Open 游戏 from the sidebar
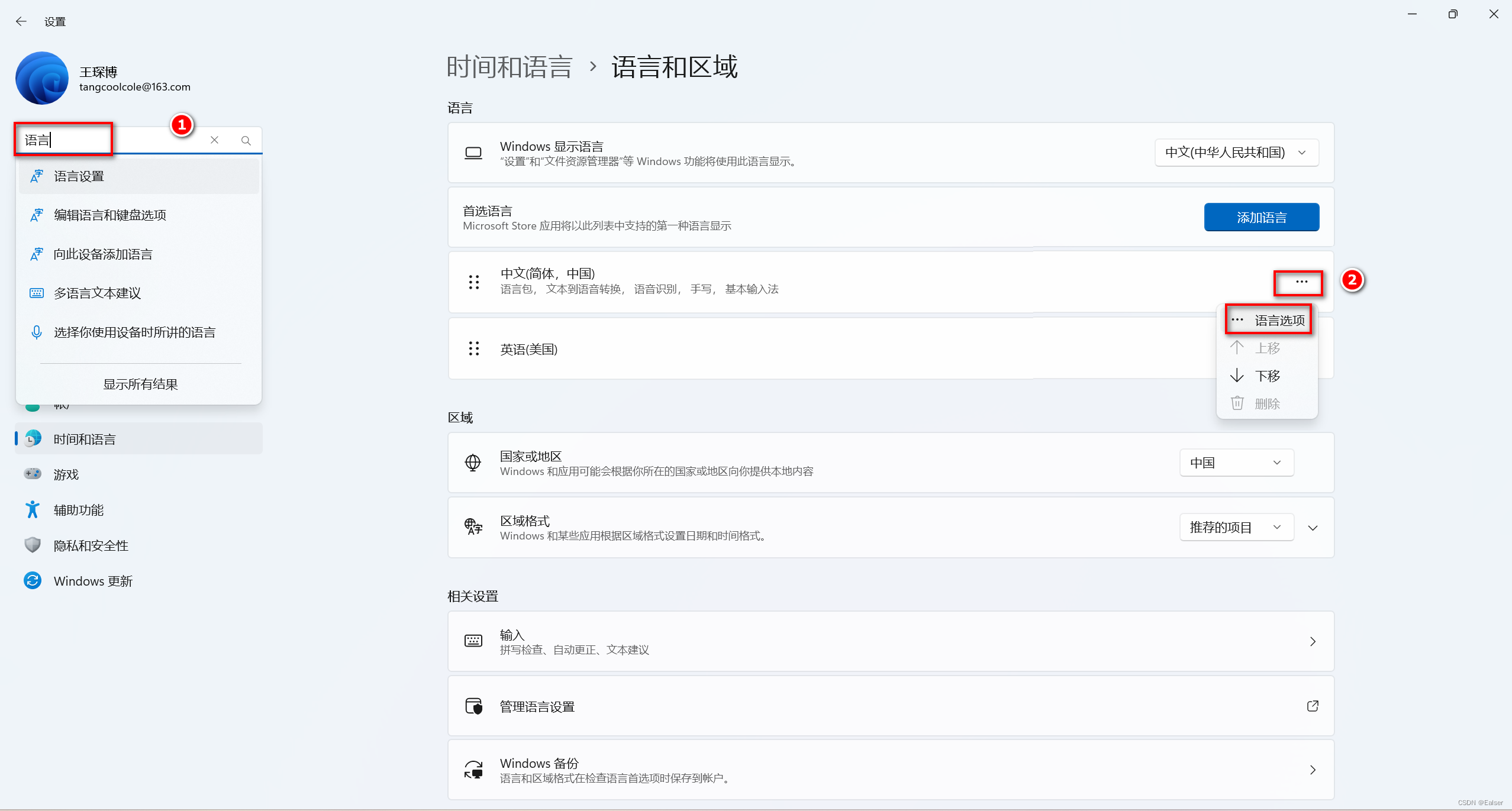1512x811 pixels. [67, 474]
